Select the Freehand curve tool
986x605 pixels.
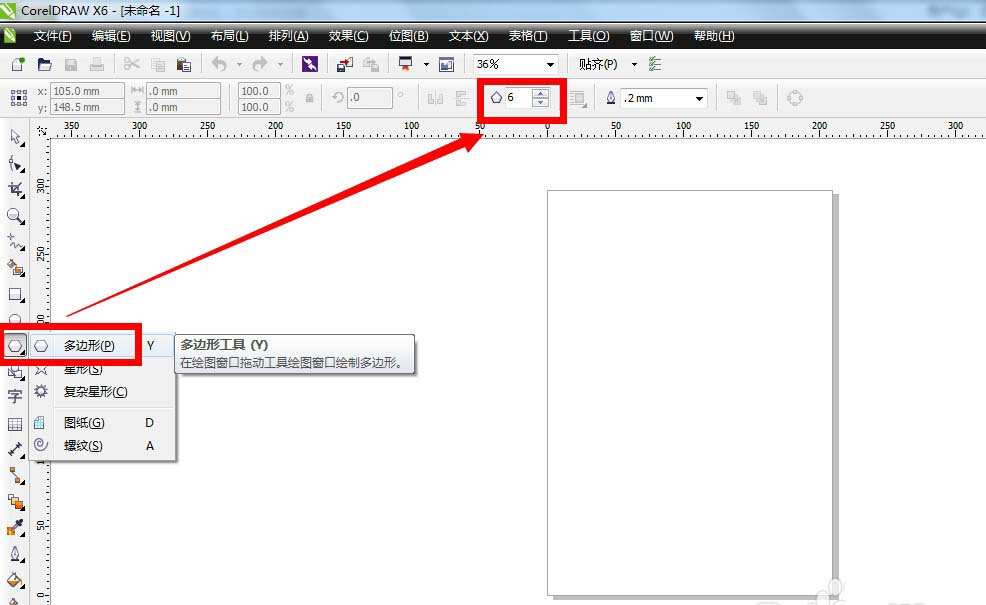16,242
